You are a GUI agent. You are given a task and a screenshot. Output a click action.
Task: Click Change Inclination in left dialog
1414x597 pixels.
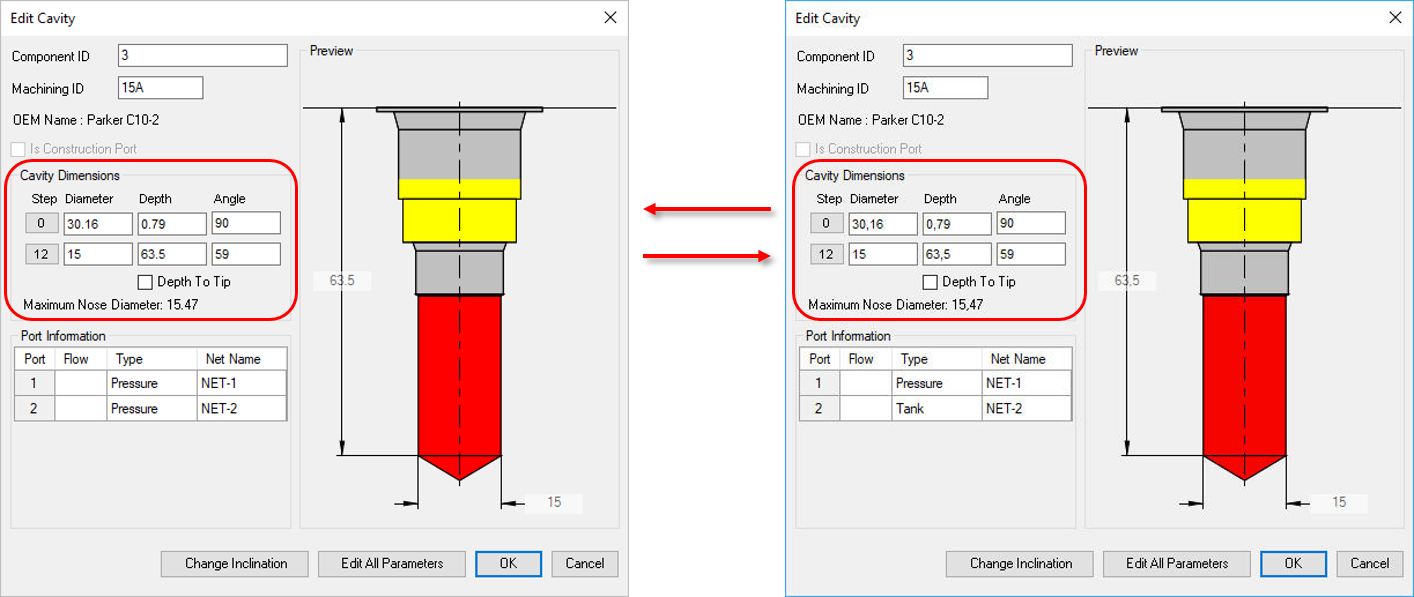pos(236,564)
